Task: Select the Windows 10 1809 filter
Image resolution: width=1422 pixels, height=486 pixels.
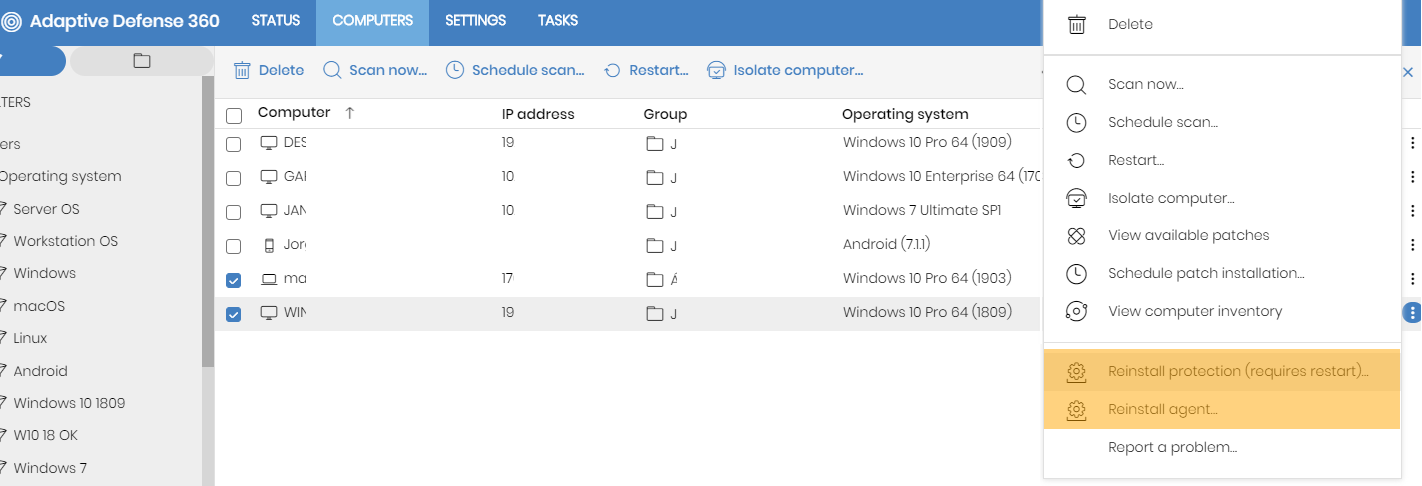Action: pos(69,403)
